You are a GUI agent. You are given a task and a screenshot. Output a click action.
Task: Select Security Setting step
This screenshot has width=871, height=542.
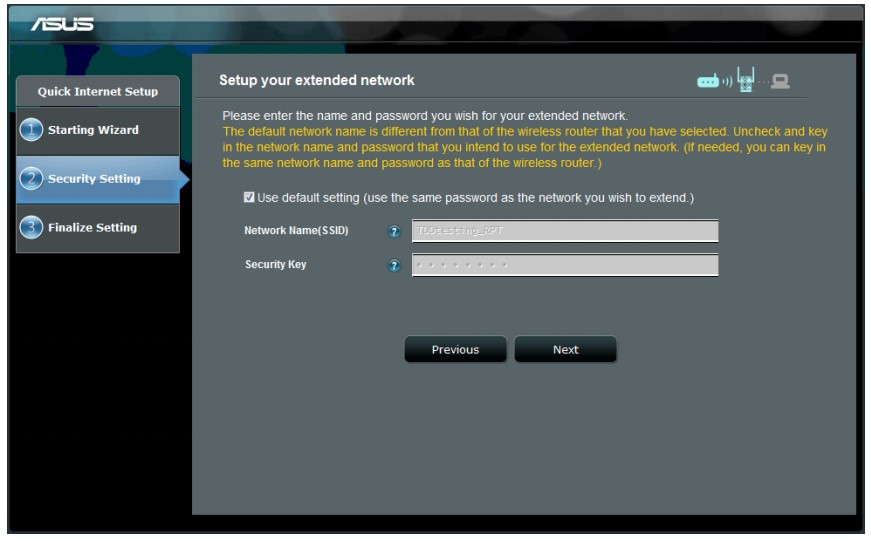[x=98, y=179]
